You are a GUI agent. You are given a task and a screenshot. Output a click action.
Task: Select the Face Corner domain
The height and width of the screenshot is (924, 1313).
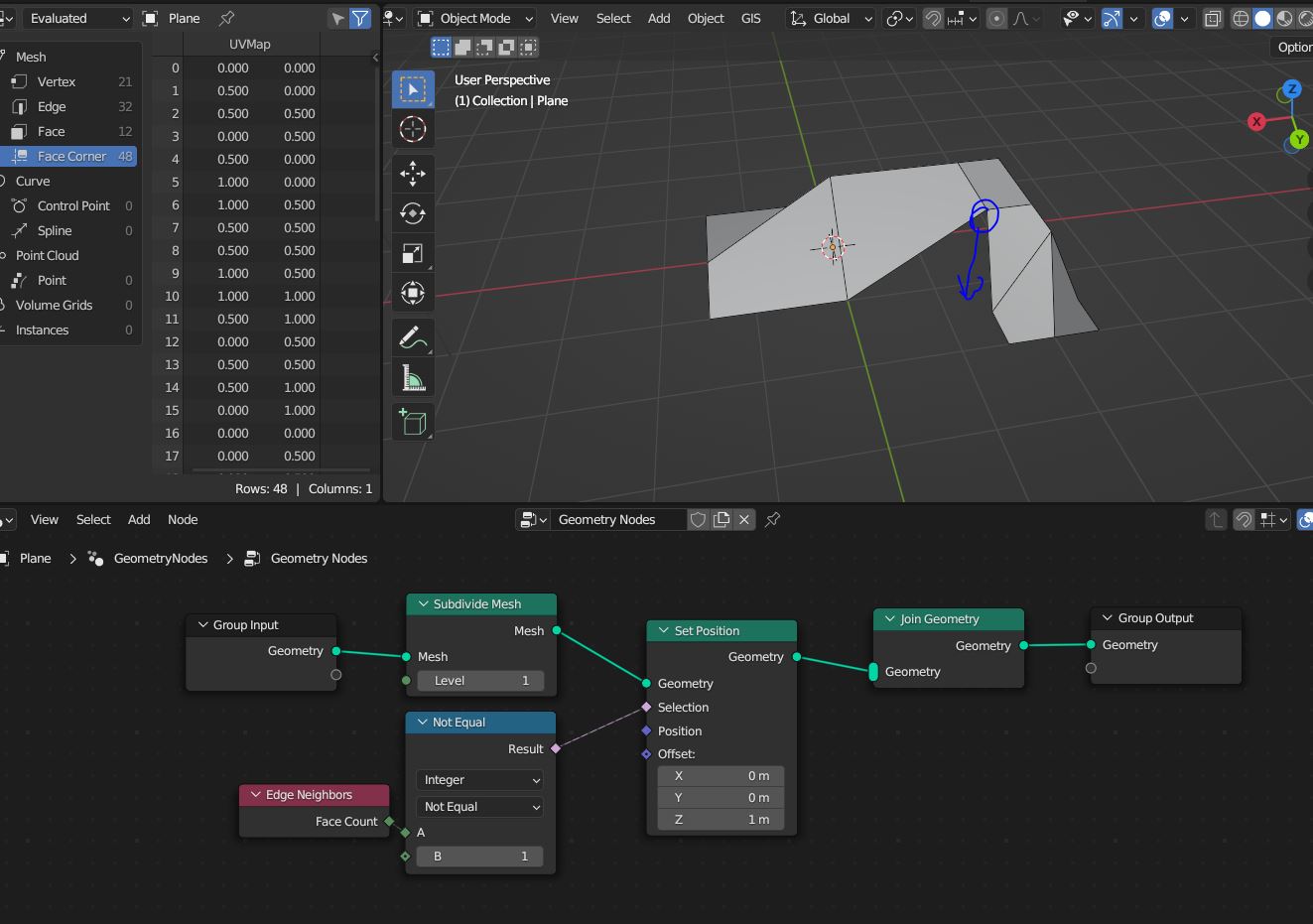[x=69, y=156]
